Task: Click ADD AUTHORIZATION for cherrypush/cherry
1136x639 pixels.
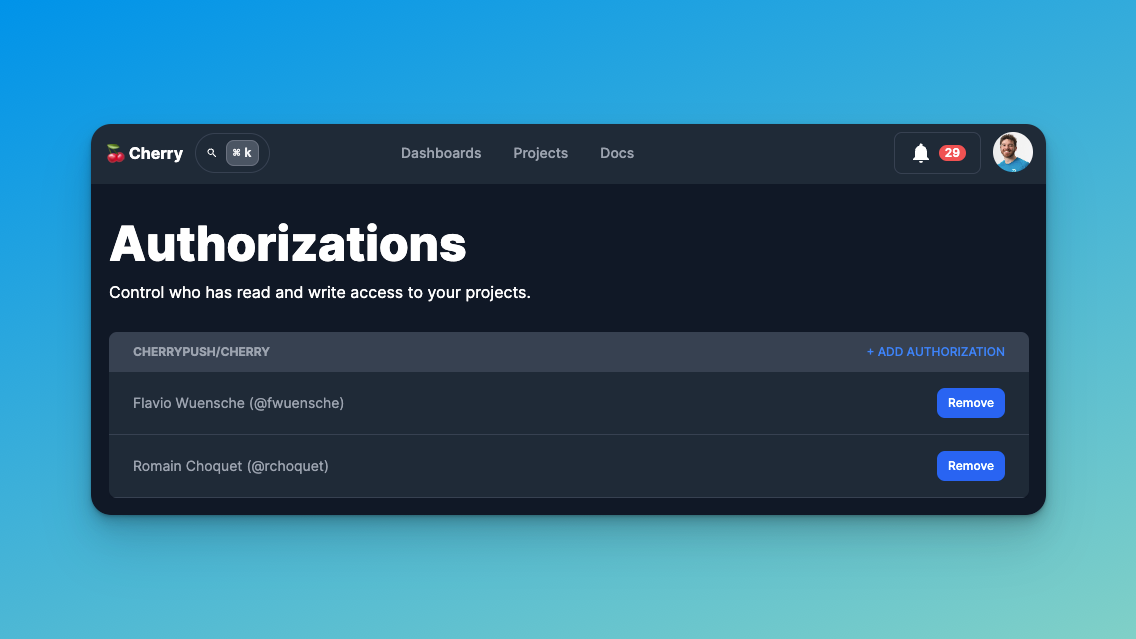Action: click(935, 351)
